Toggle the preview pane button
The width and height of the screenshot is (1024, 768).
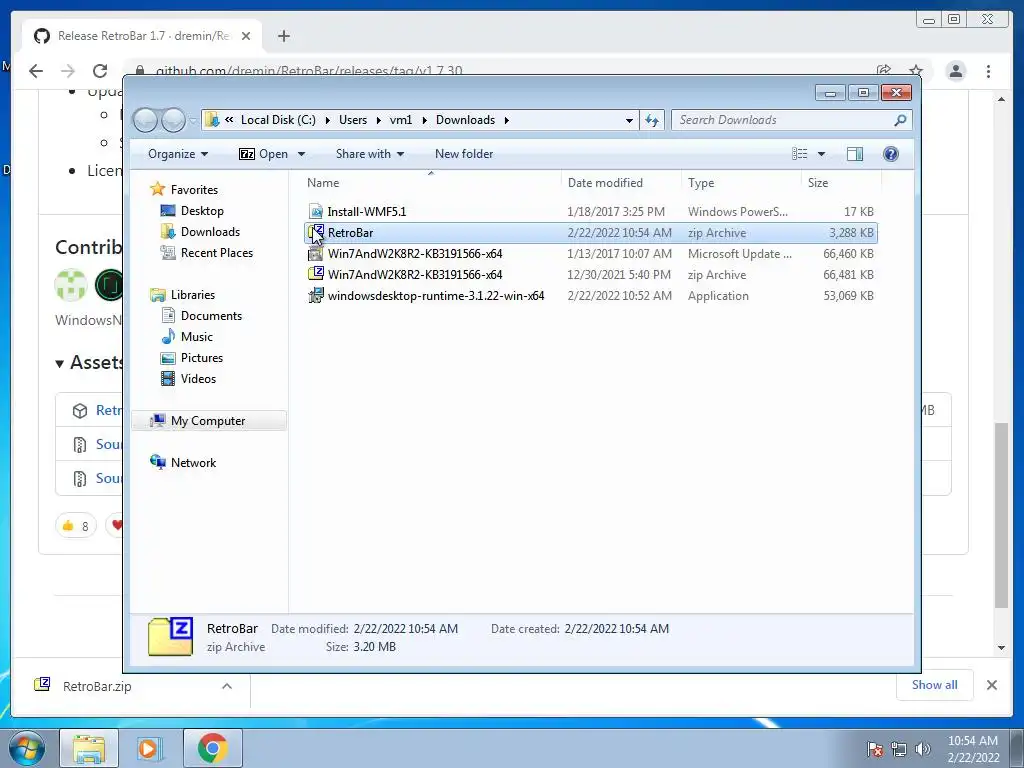[854, 153]
